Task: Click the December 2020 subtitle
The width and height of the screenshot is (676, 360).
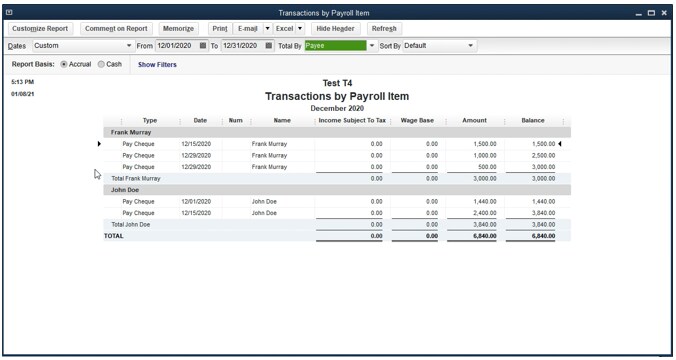Action: [337, 108]
